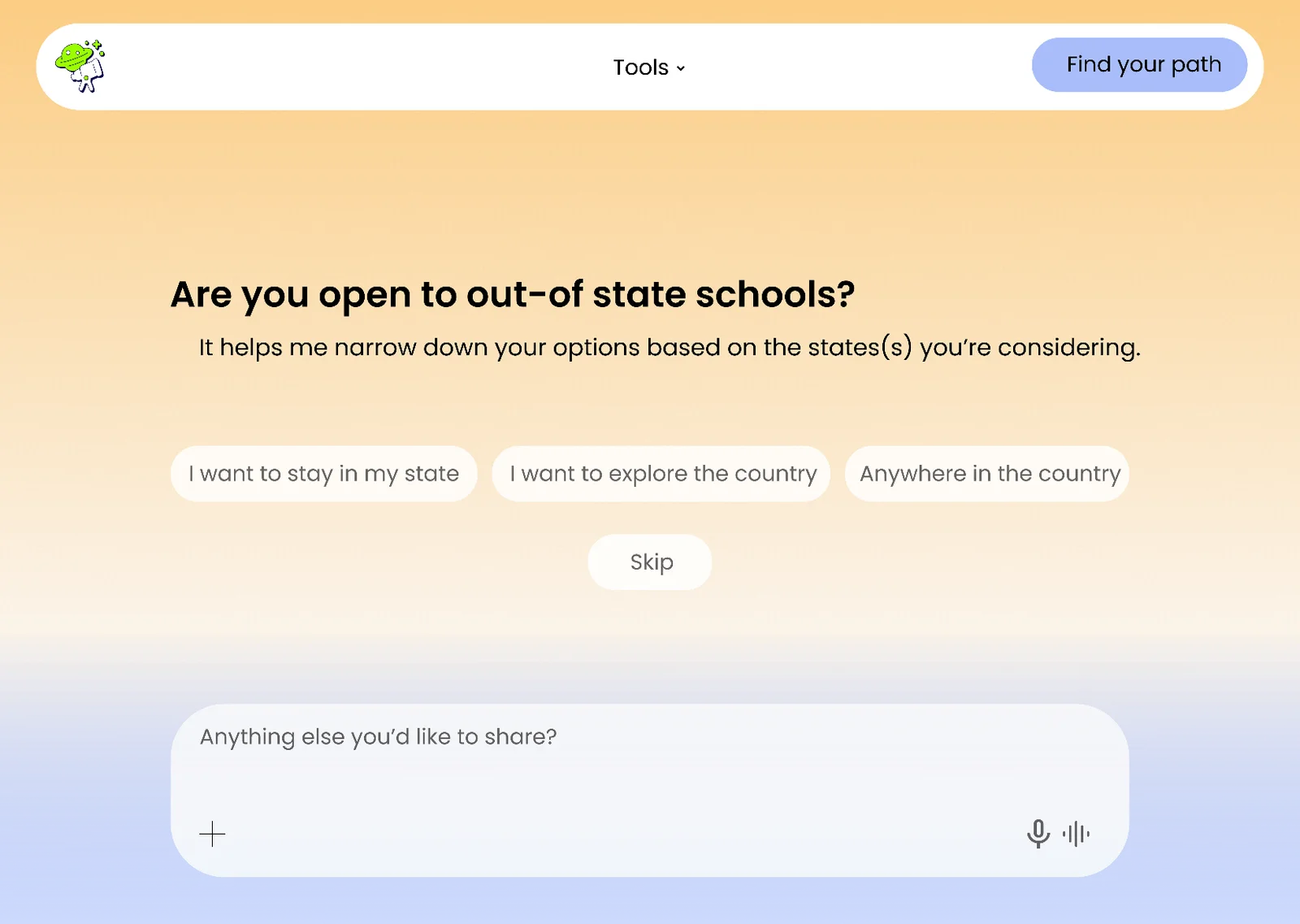Skip this question
Image resolution: width=1300 pixels, height=924 pixels.
point(650,562)
